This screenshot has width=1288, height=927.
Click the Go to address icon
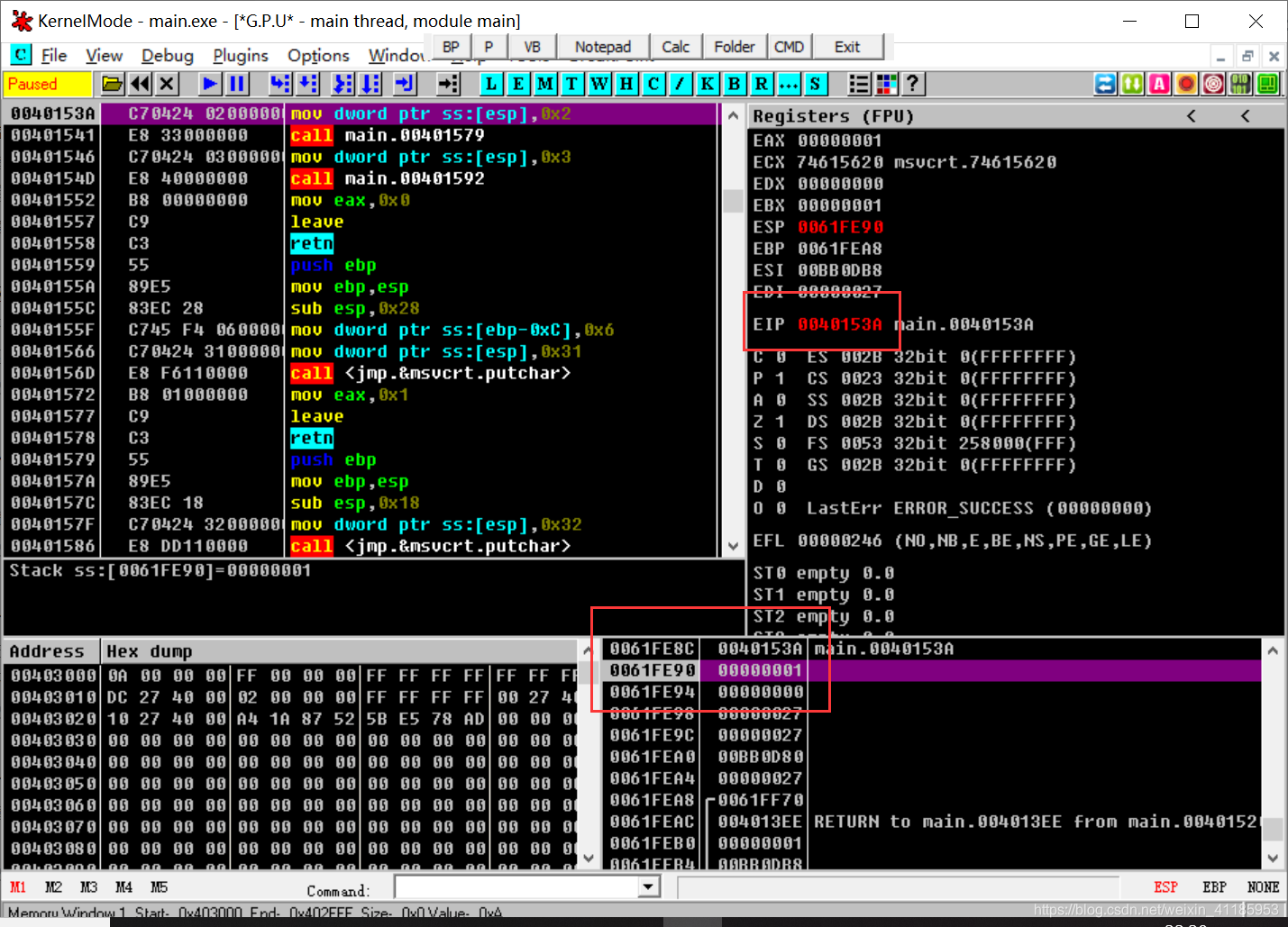pos(448,84)
